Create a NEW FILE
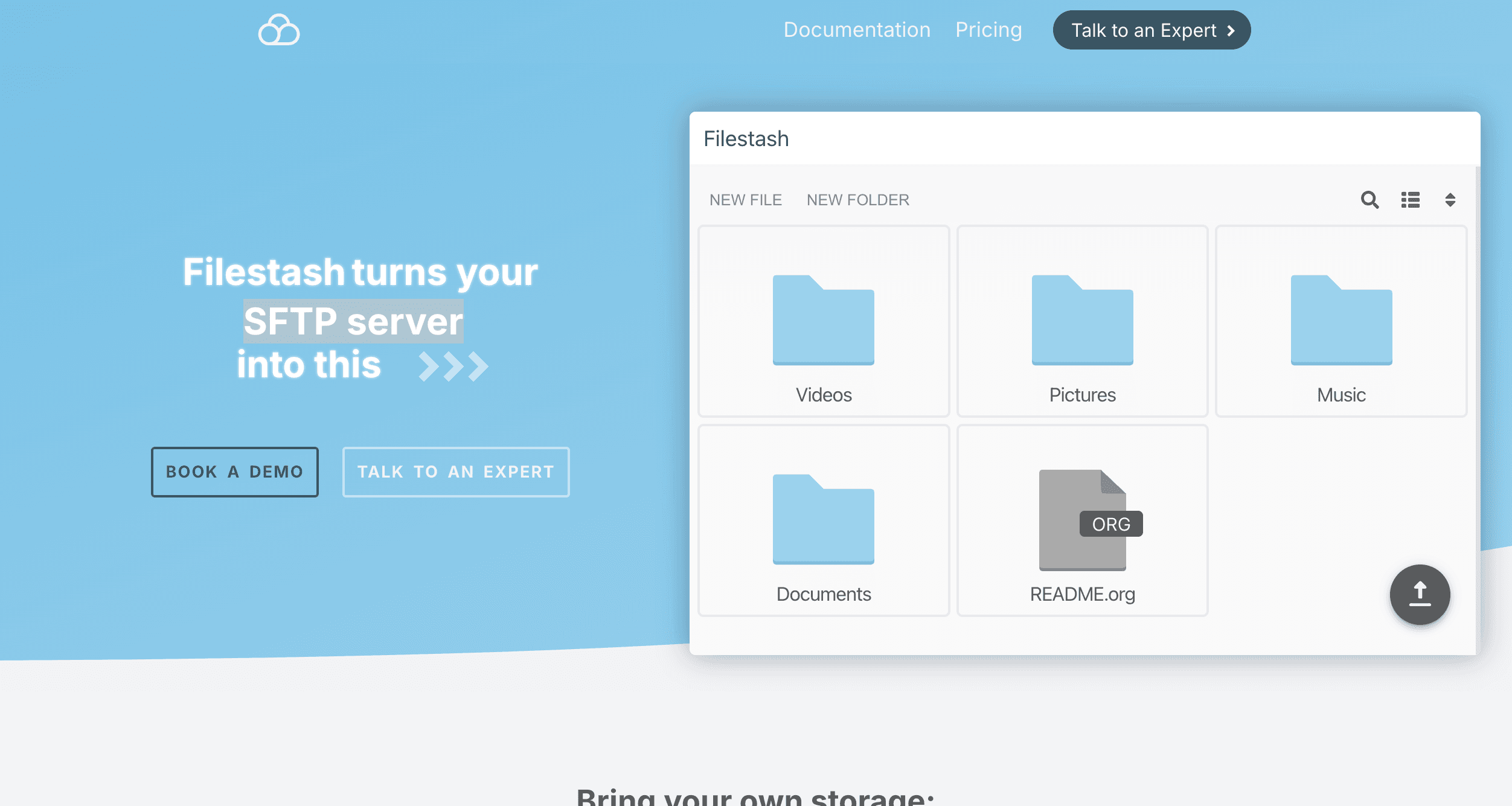 [x=745, y=200]
